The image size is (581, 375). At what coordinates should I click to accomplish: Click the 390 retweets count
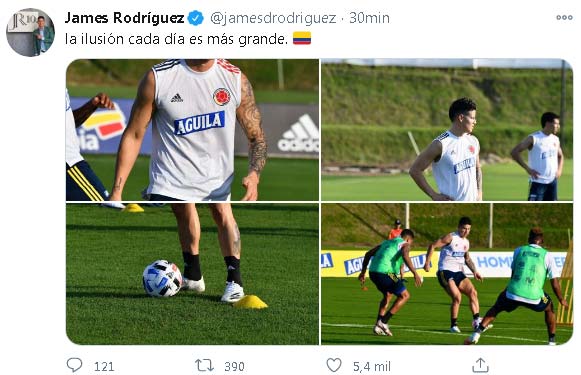click(234, 367)
